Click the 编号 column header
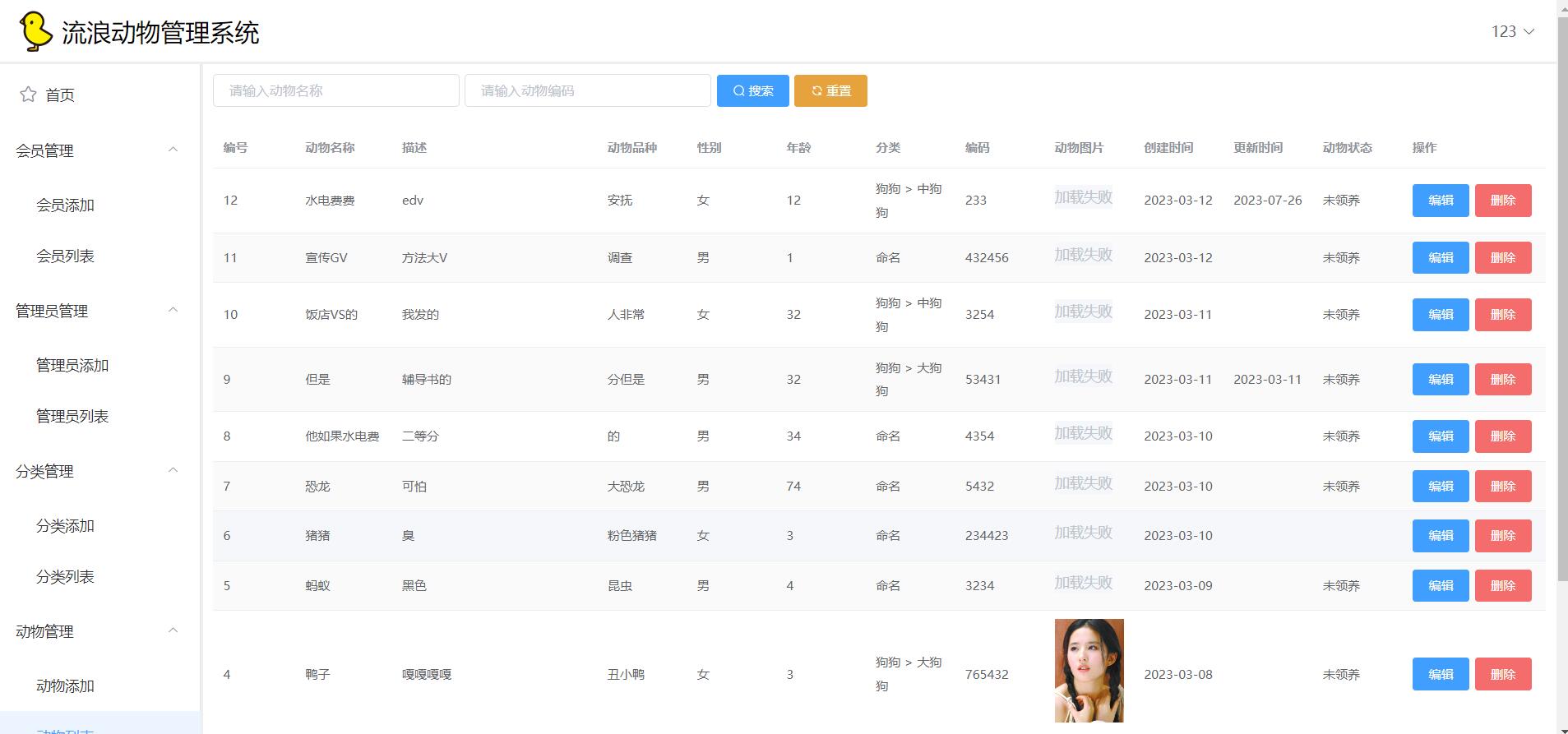 tap(235, 148)
